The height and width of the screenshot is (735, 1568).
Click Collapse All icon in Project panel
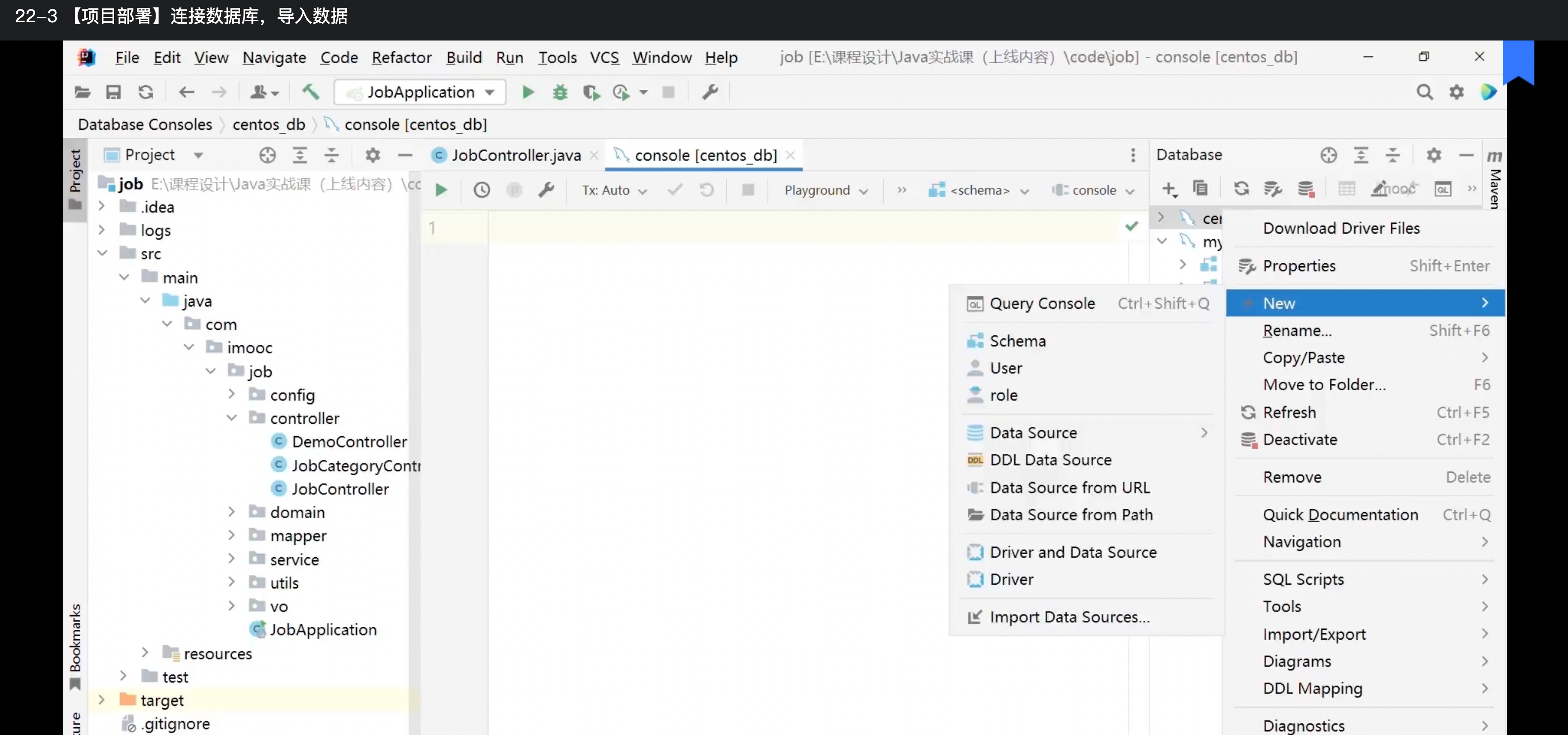[331, 155]
